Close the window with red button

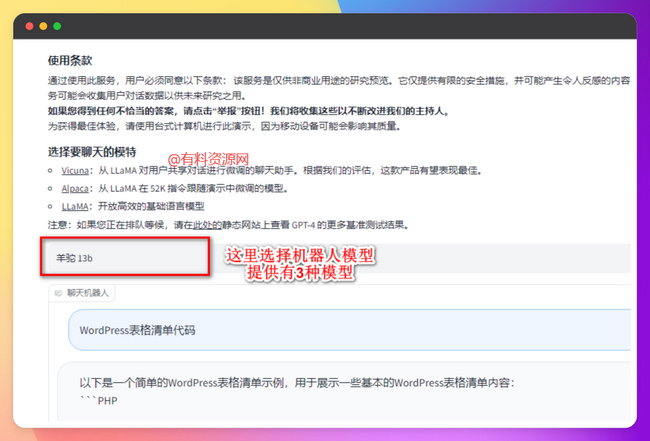click(29, 26)
